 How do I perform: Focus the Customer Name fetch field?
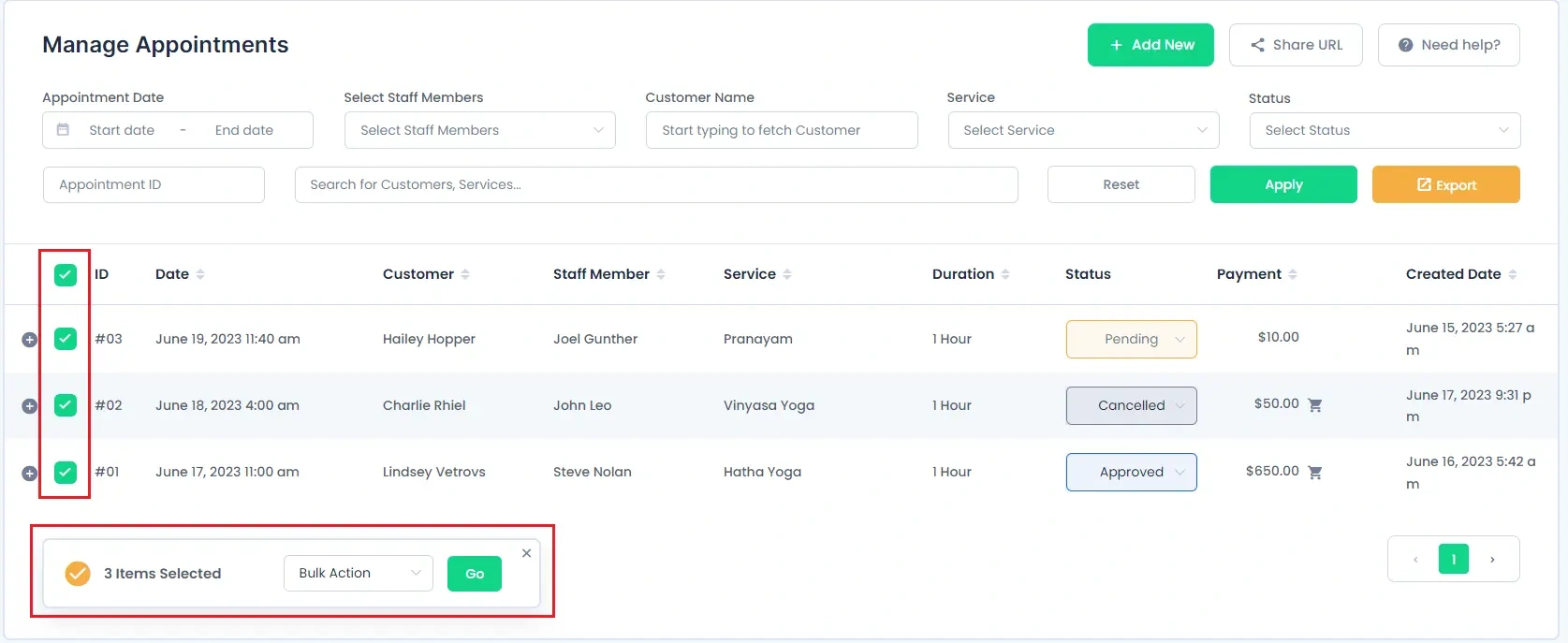[782, 130]
